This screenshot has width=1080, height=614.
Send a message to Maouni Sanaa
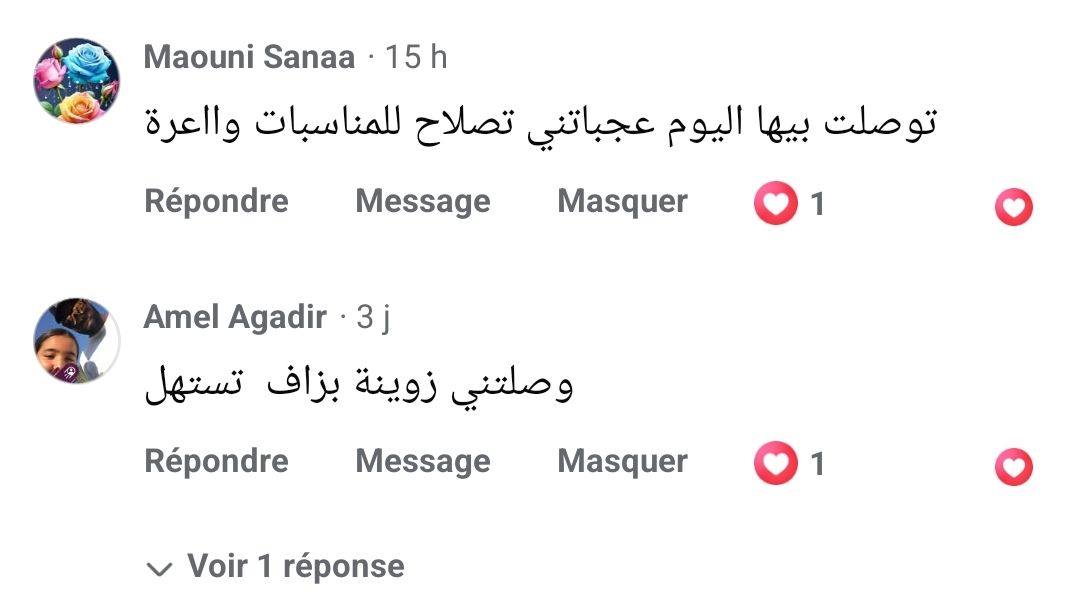click(x=422, y=202)
